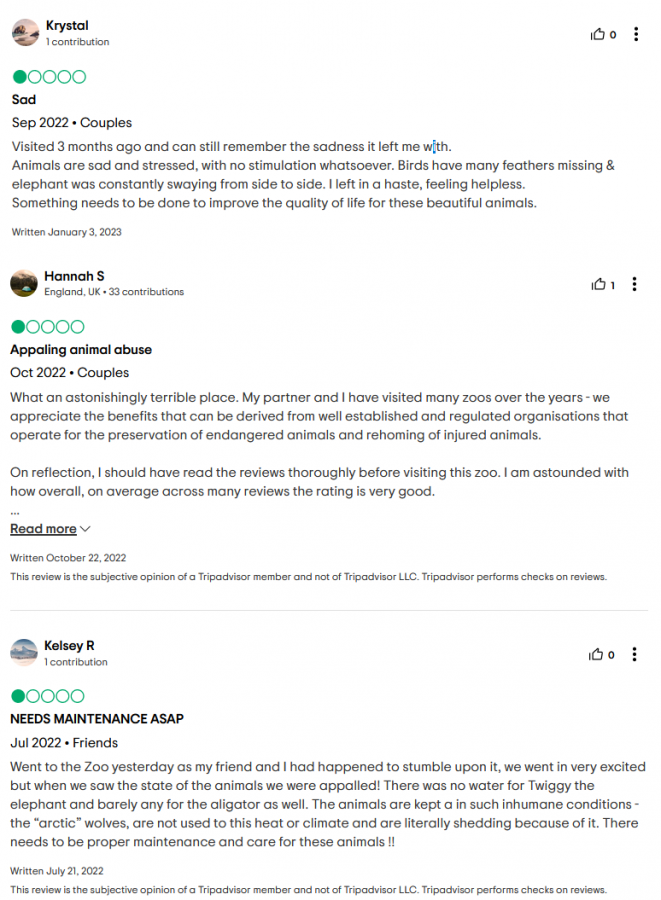Image resolution: width=661 pixels, height=900 pixels.
Task: Open options menu on Kelsey R's review
Action: tap(635, 654)
